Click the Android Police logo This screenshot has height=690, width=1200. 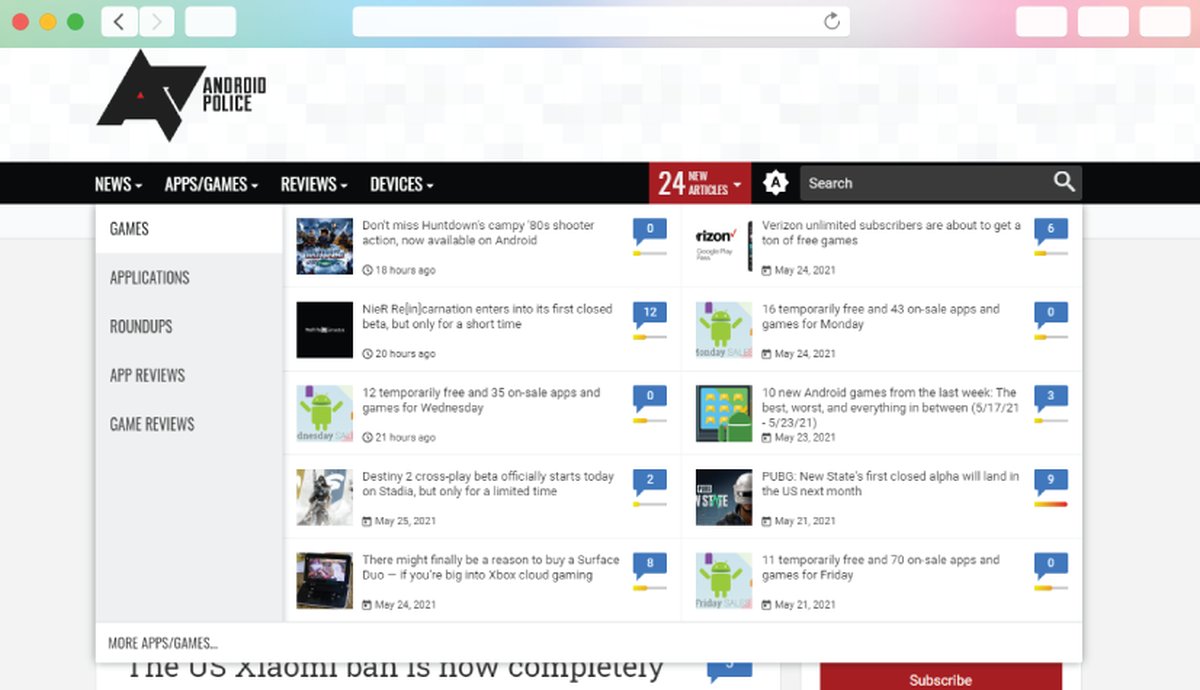[180, 96]
